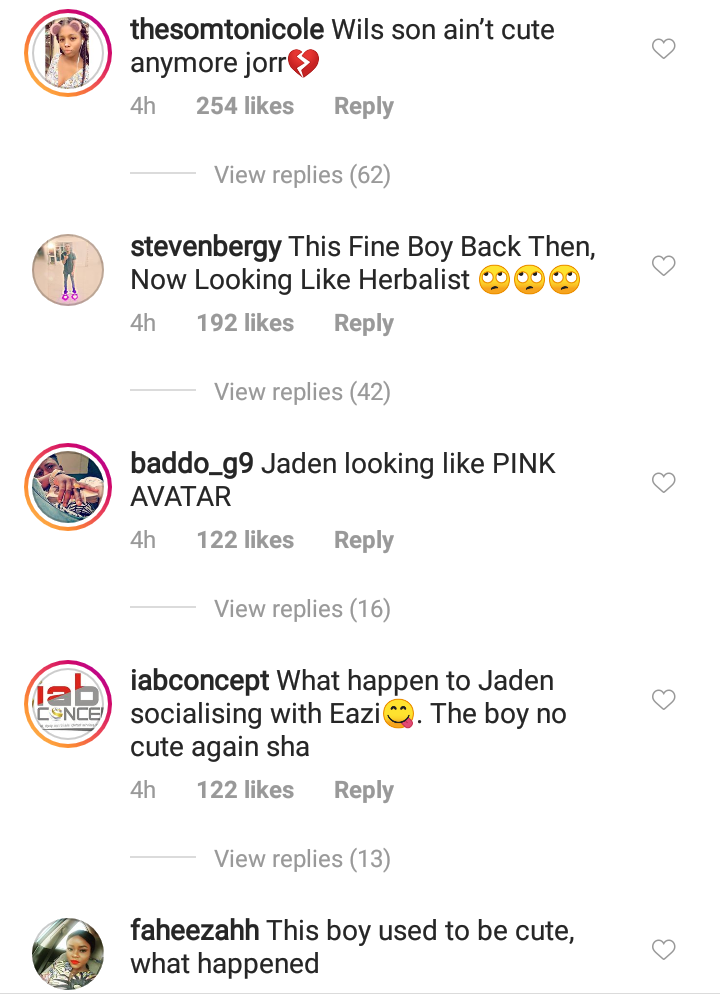Expand View replies (16)
Viewport: 720px width, 1002px height.
(x=302, y=608)
